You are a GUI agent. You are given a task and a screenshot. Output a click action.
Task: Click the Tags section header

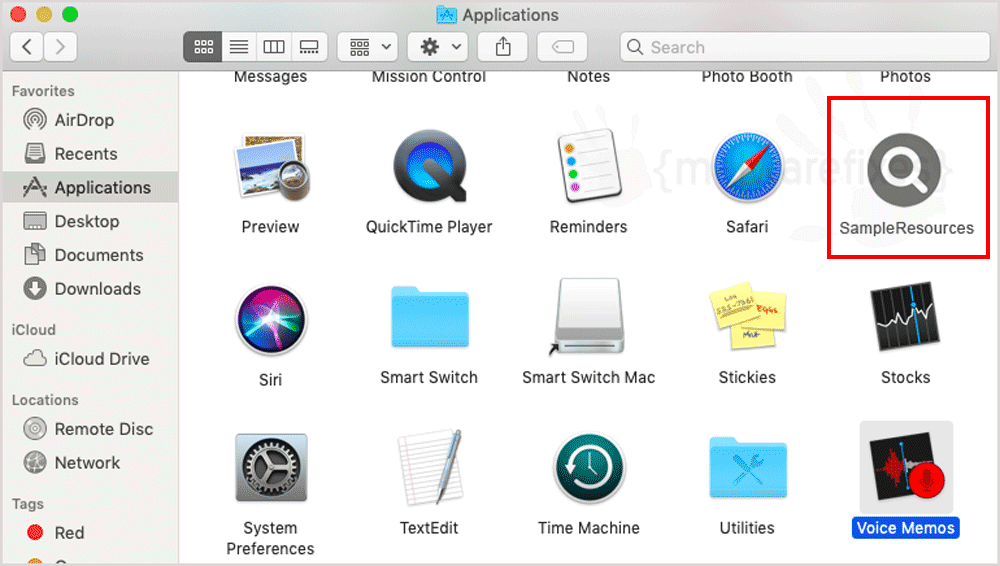tap(27, 504)
